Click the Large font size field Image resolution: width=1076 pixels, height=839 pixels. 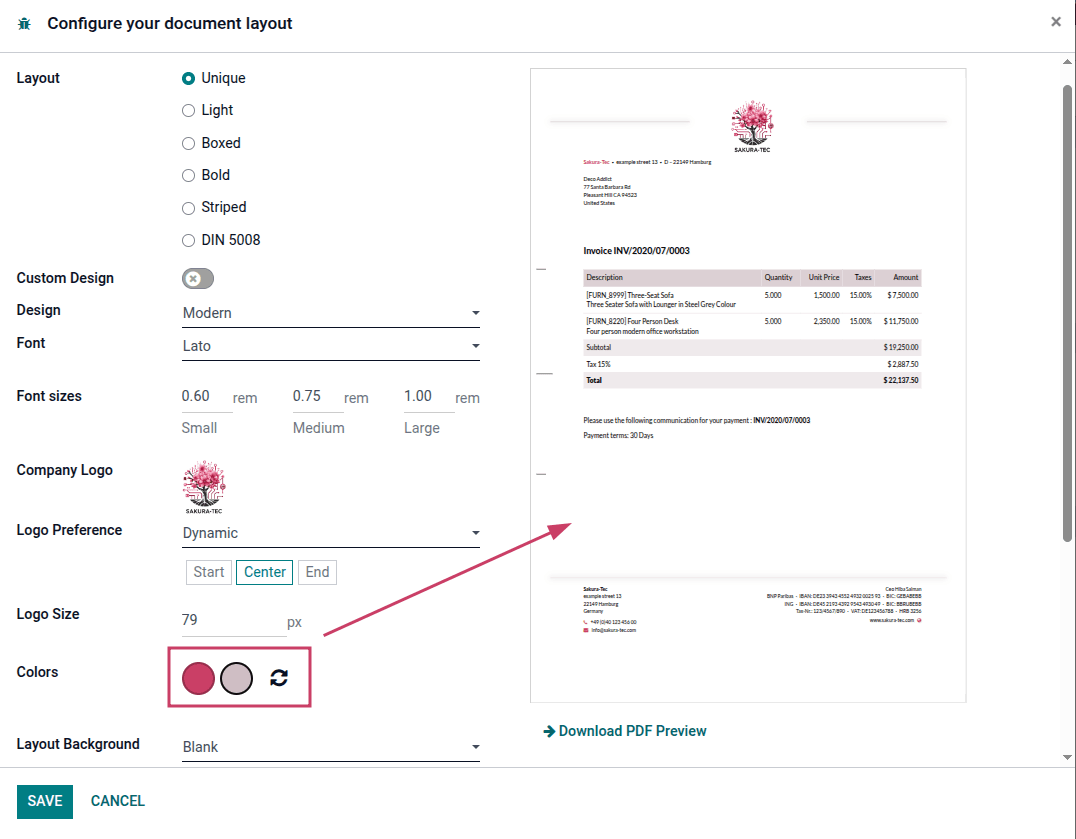429,397
